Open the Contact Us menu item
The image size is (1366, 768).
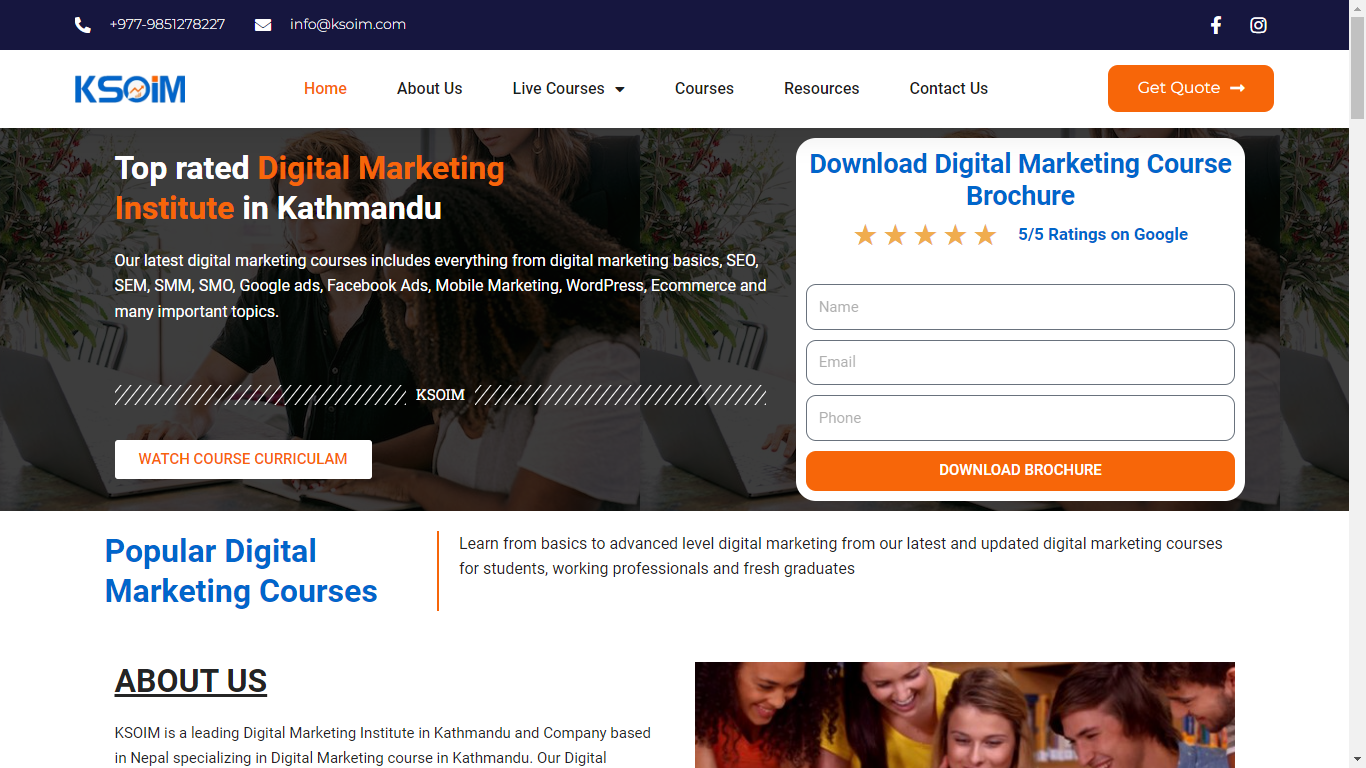pyautogui.click(x=949, y=88)
